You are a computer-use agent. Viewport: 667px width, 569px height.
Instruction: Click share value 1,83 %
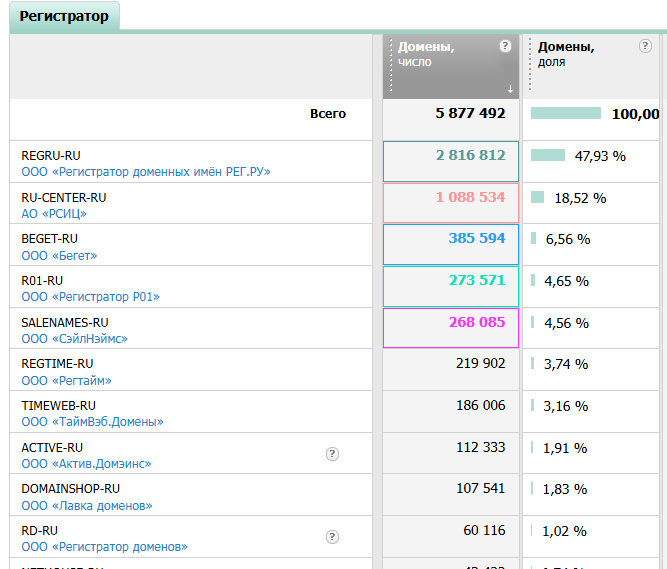point(565,489)
